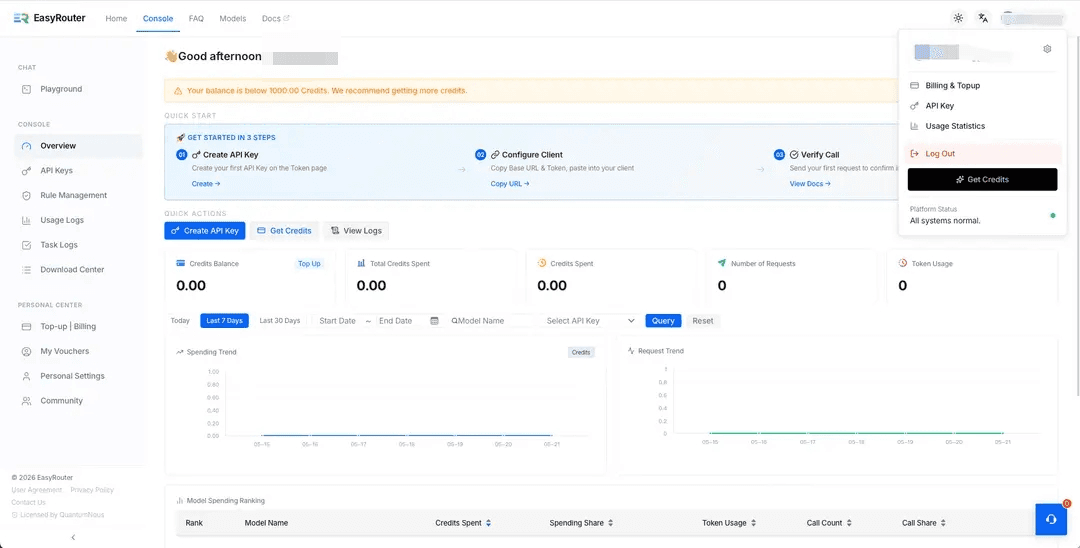This screenshot has width=1080, height=548.
Task: Sort by Spending Share column arrows
Action: coord(610,523)
